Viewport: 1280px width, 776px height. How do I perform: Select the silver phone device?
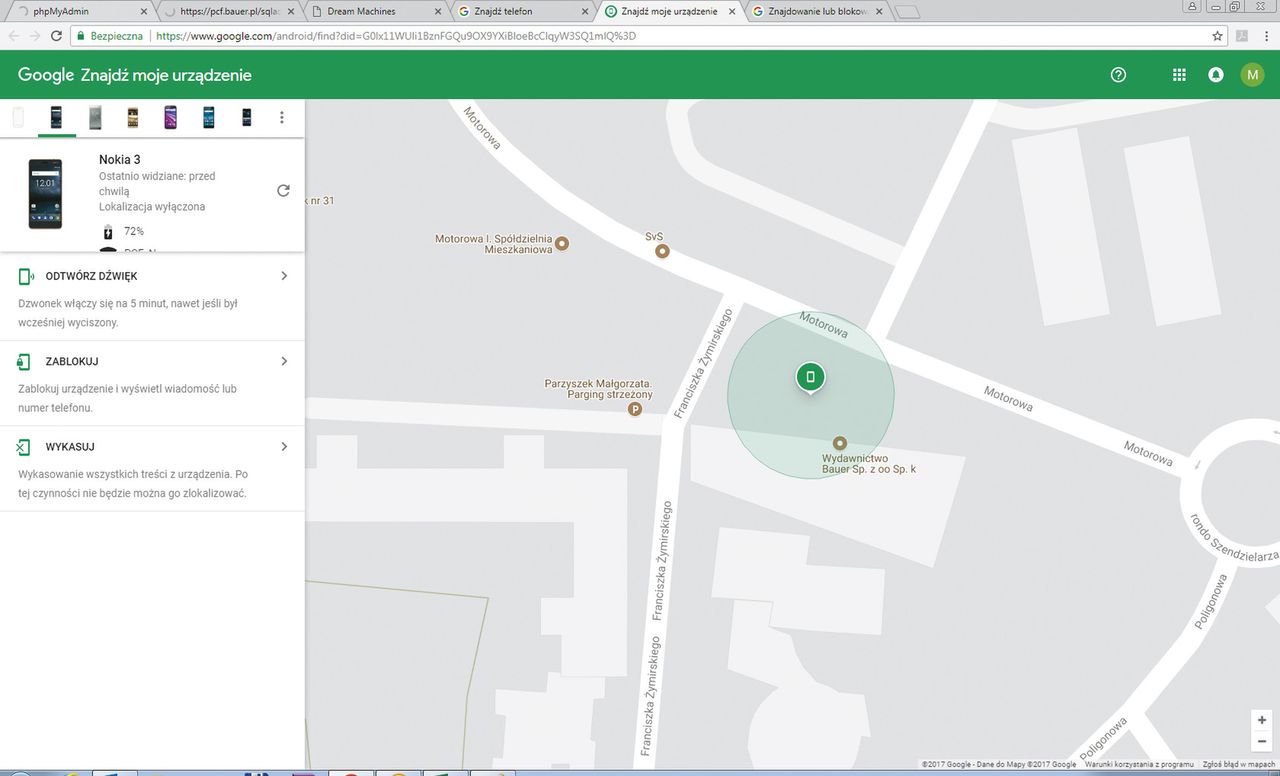point(95,117)
